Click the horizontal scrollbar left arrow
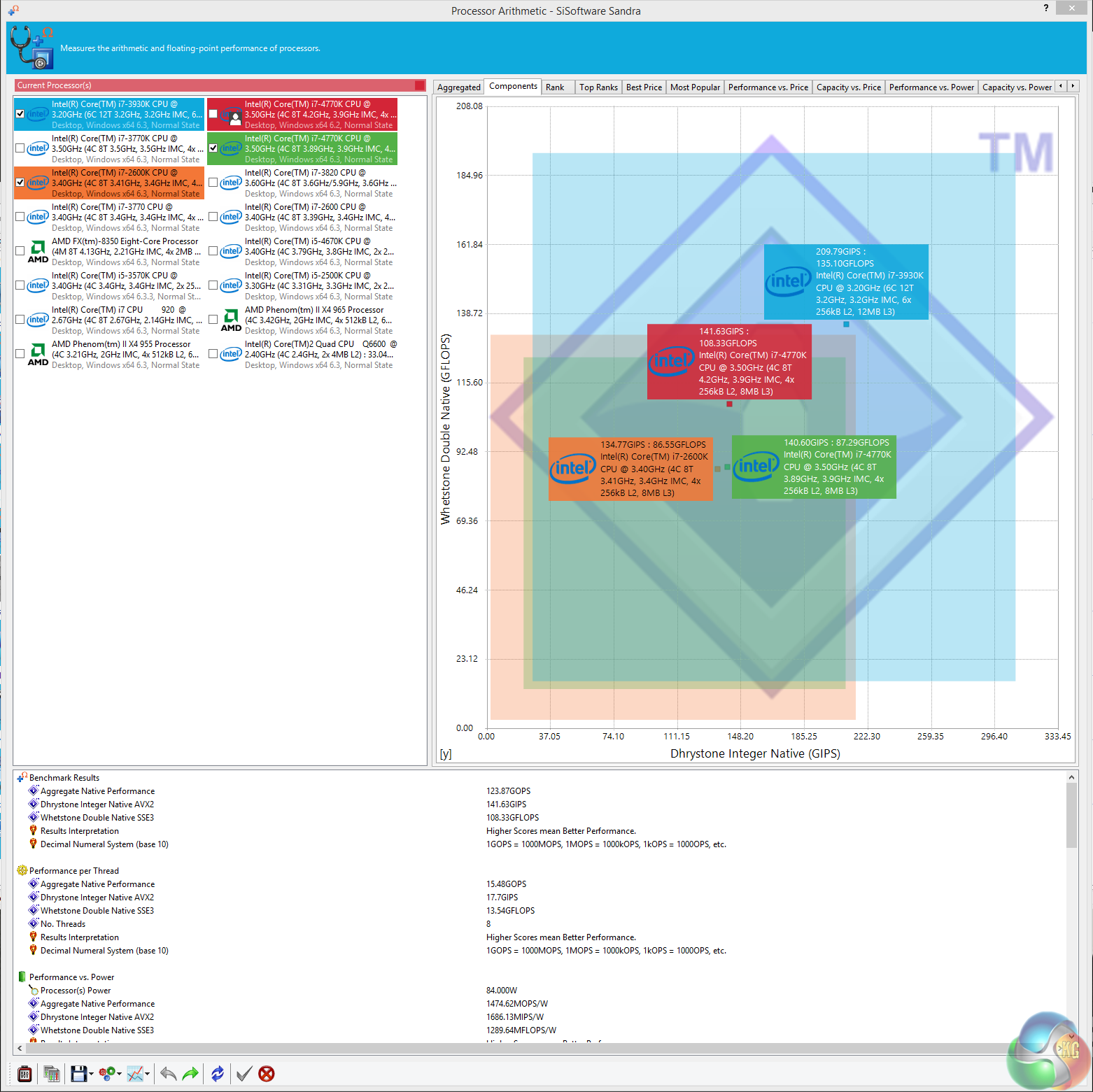Viewport: 1093px width, 1092px height. click(x=19, y=1049)
